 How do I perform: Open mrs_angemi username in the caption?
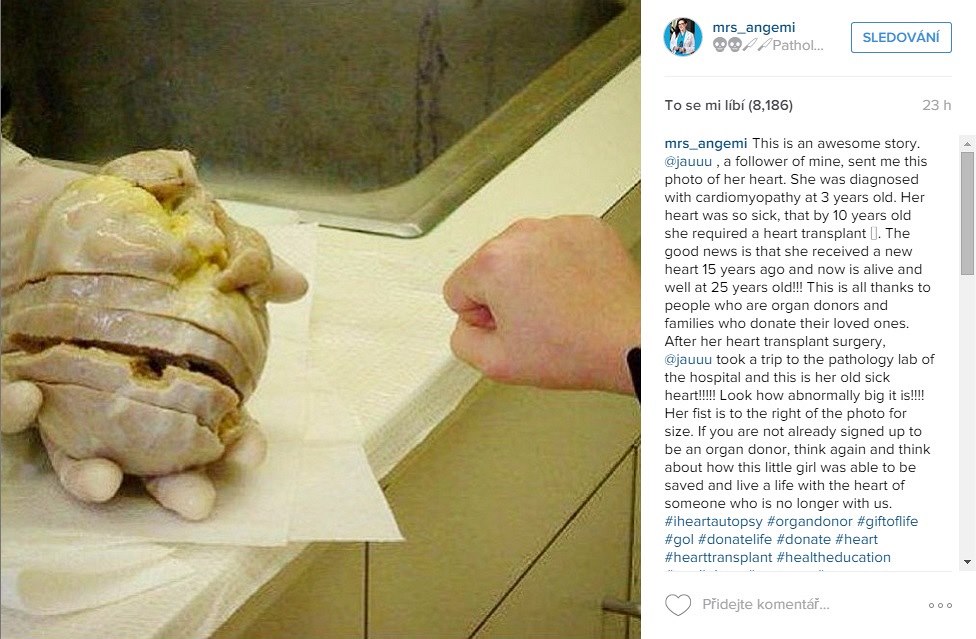[x=706, y=143]
